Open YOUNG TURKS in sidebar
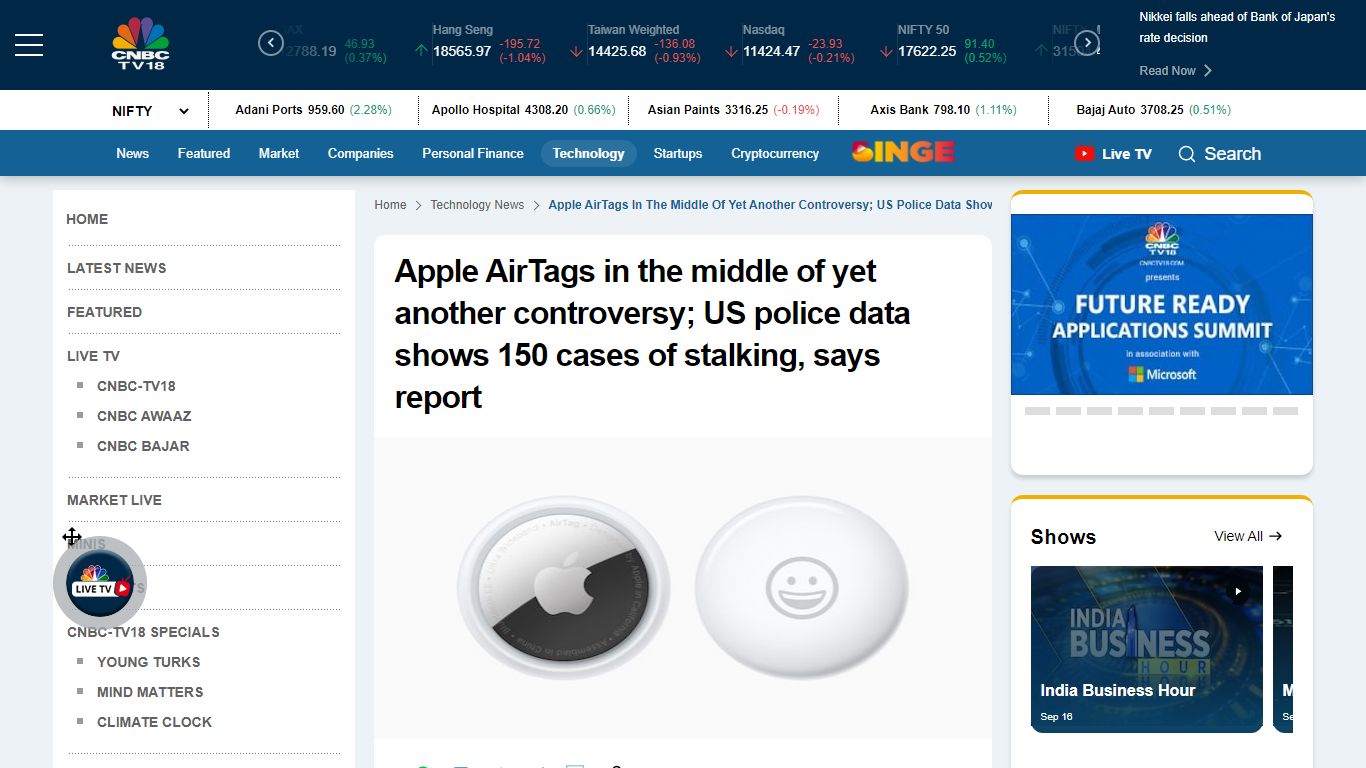The height and width of the screenshot is (768, 1366). point(148,662)
